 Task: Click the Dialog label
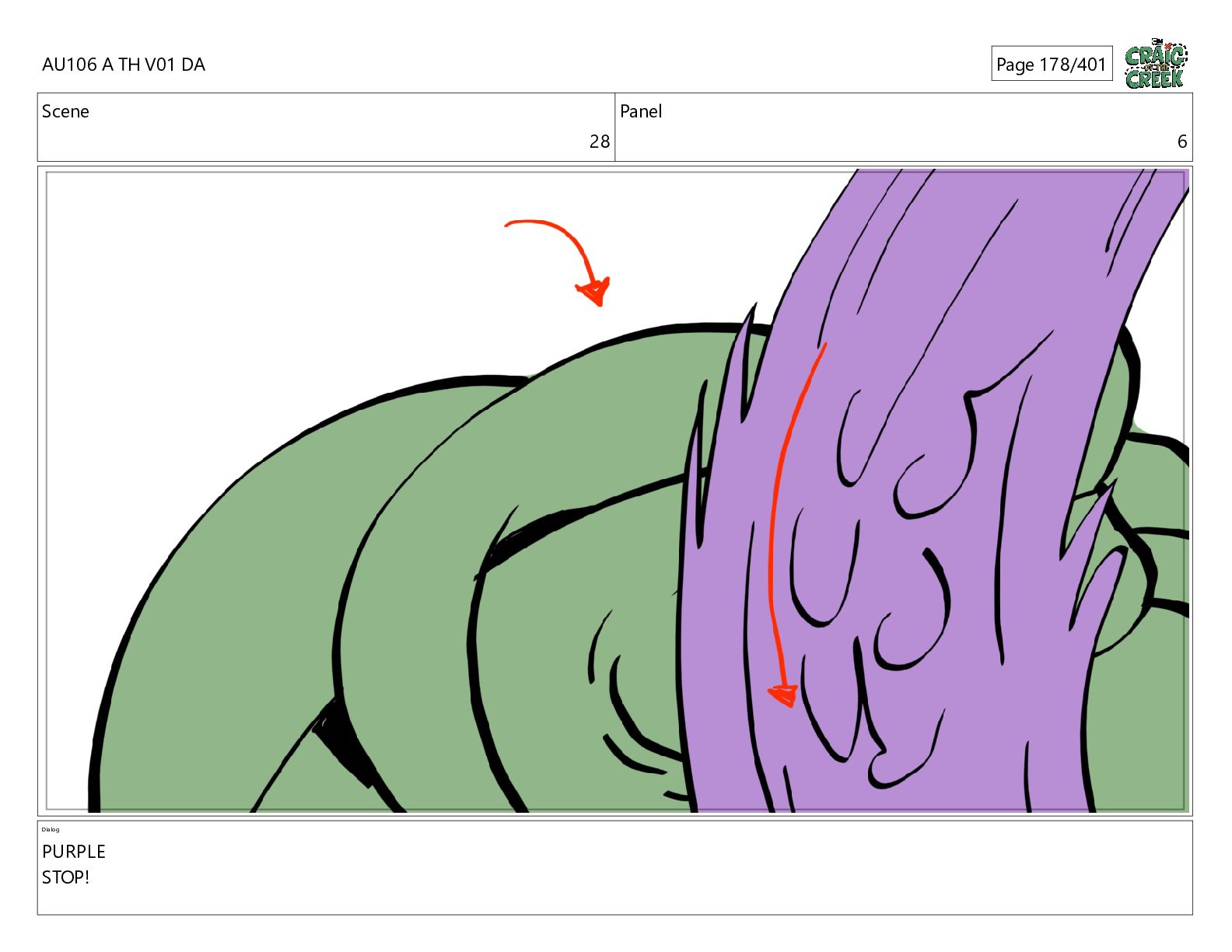click(x=51, y=829)
